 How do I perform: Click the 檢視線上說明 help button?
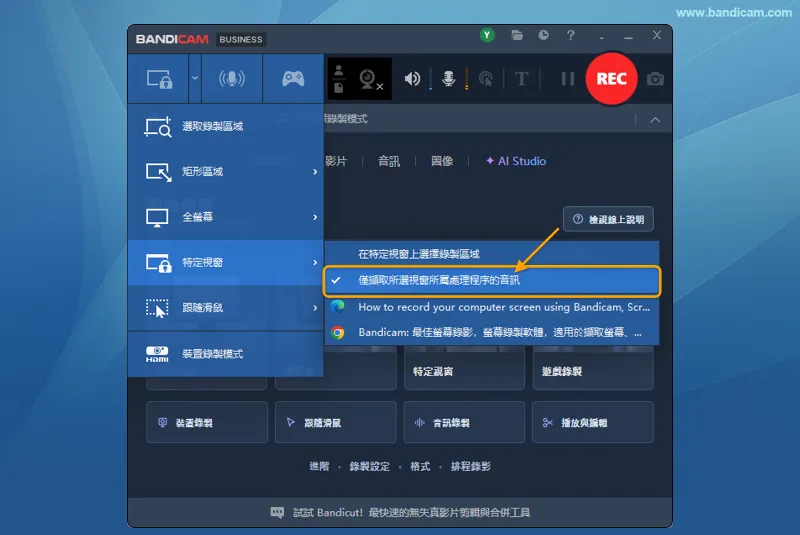608,219
